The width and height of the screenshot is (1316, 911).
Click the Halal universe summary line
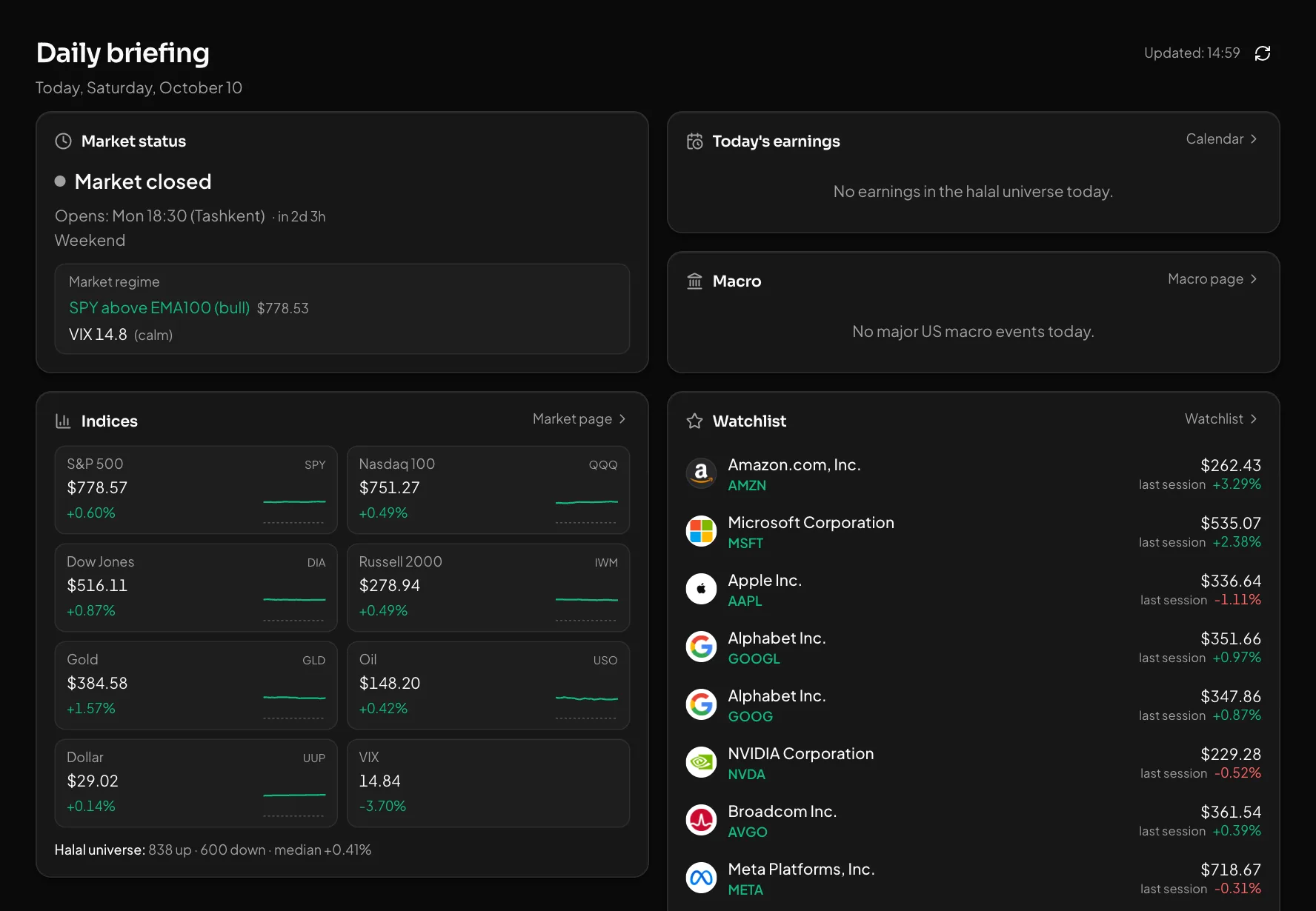[213, 850]
